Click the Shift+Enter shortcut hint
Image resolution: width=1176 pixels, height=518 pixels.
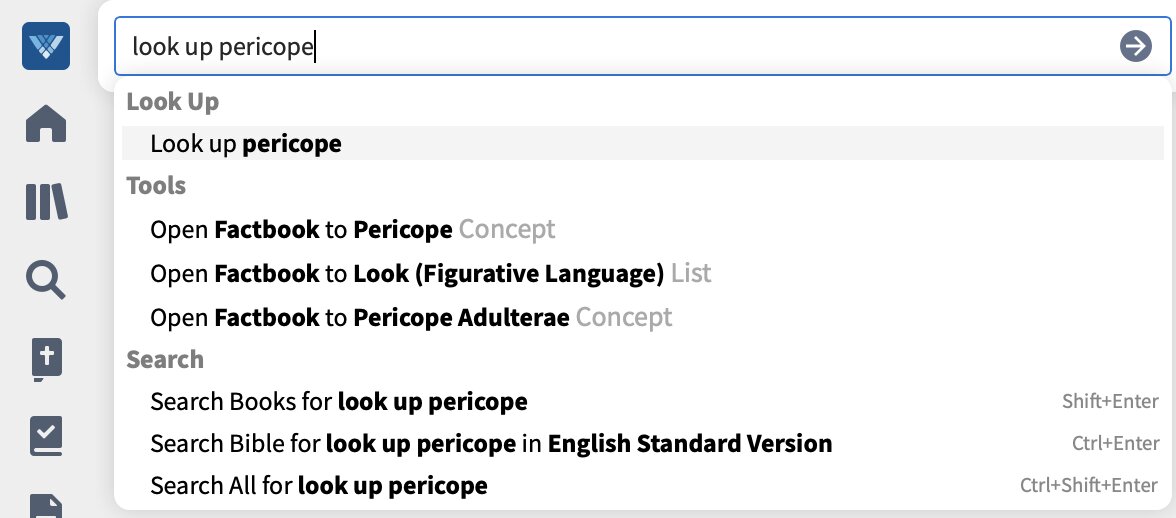pos(1110,402)
